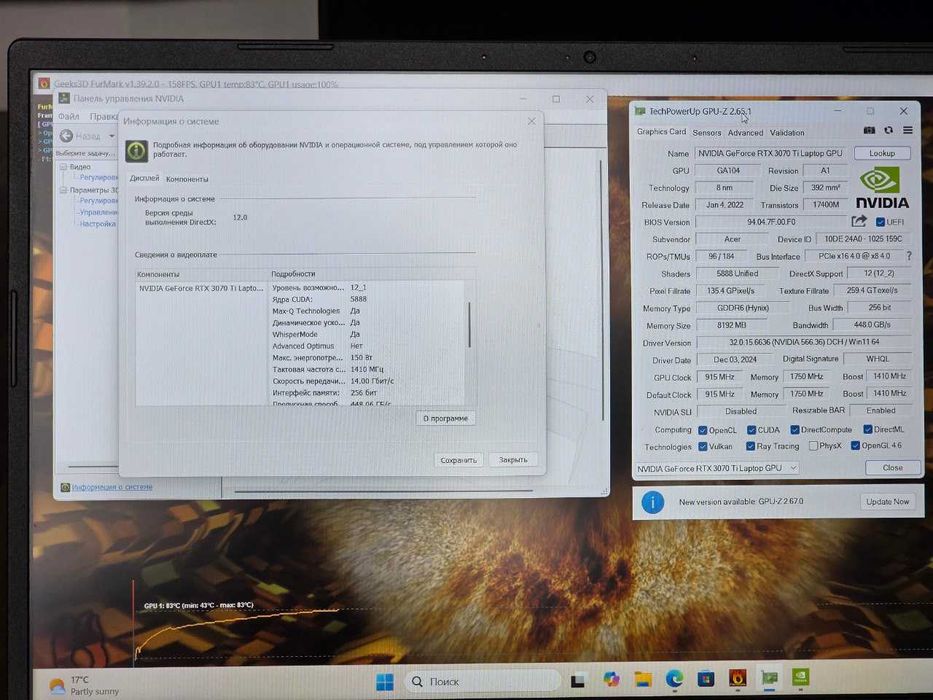Click the NVIDIA Control Panel Back arrow icon
Screen dimensions: 933x700
(x=66, y=136)
